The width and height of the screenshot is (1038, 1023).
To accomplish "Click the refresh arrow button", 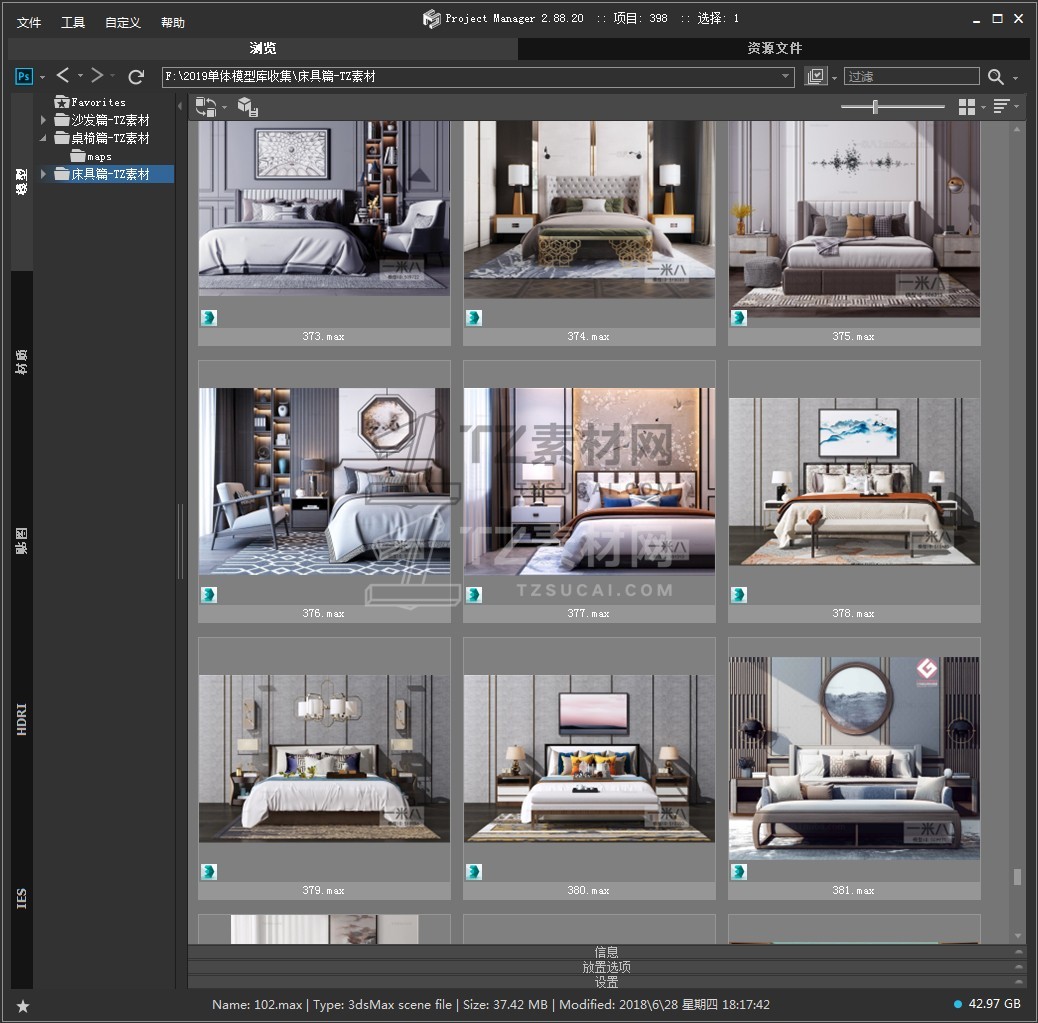I will (x=137, y=77).
